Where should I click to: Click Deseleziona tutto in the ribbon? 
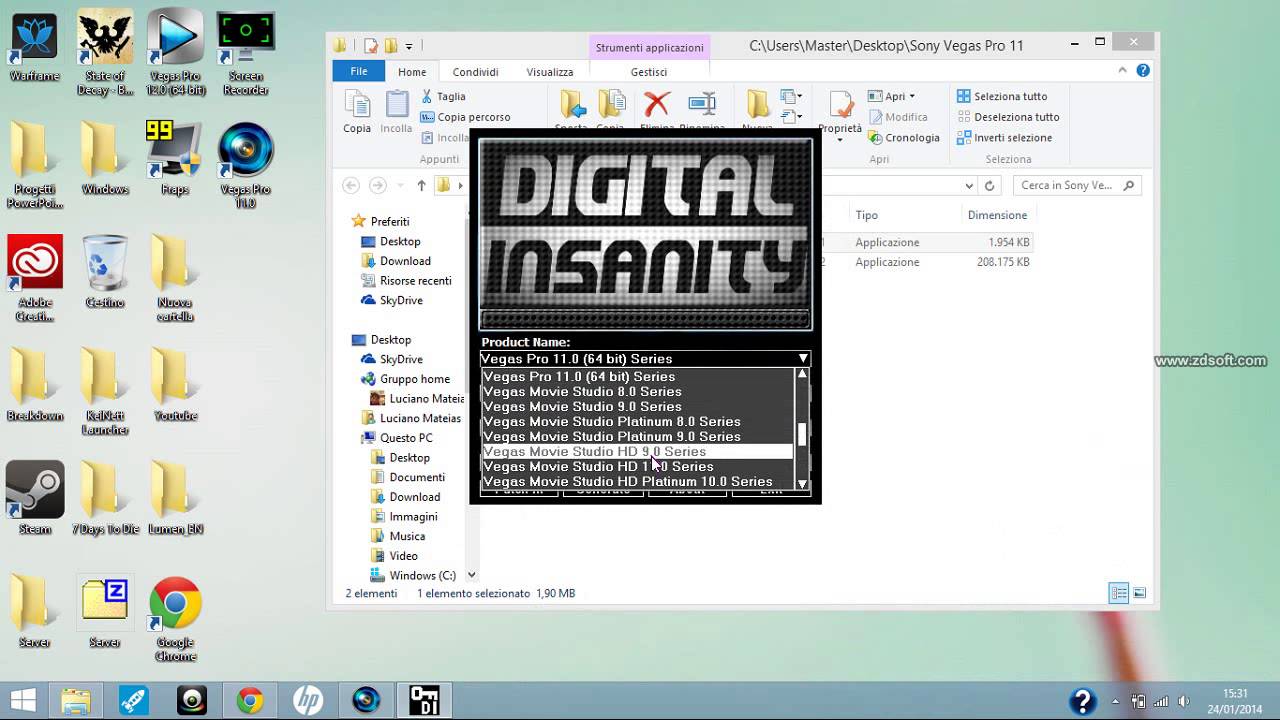coord(1008,117)
